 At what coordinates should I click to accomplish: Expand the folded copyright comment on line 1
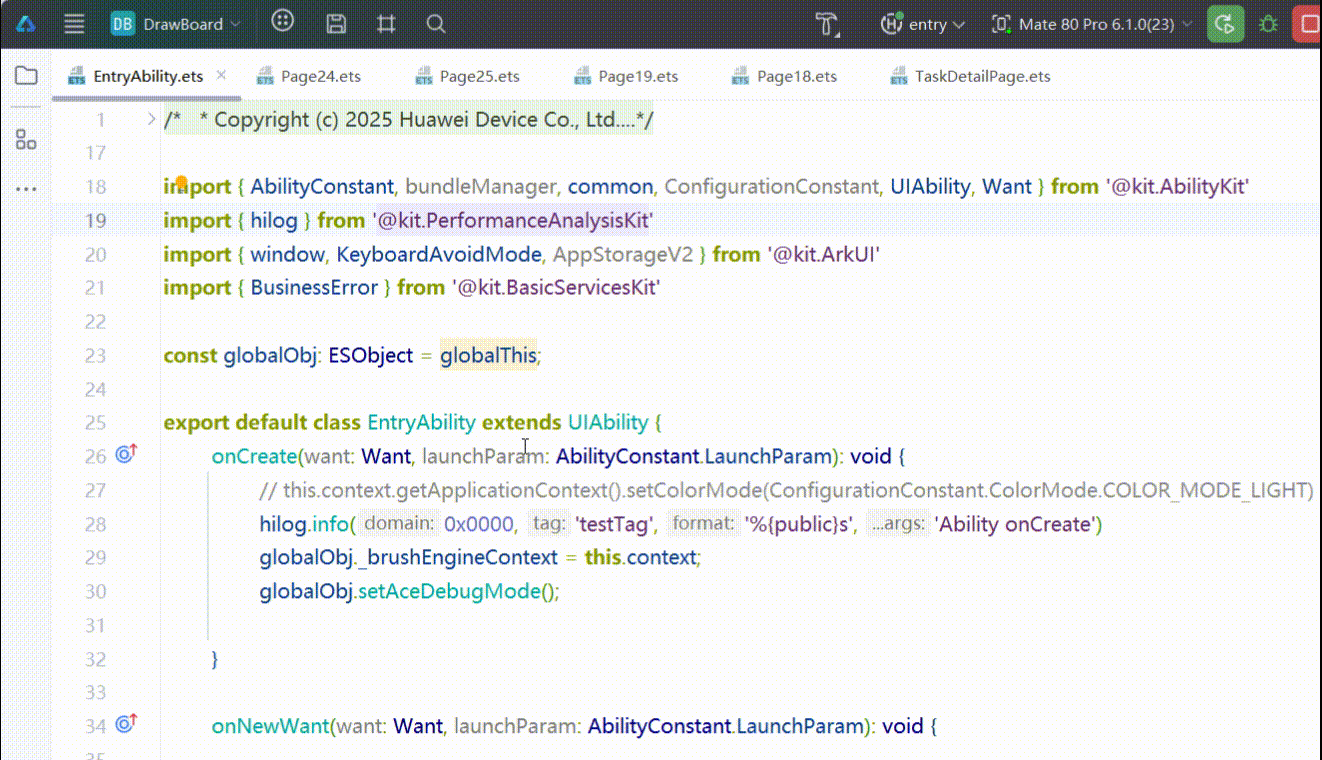point(151,119)
